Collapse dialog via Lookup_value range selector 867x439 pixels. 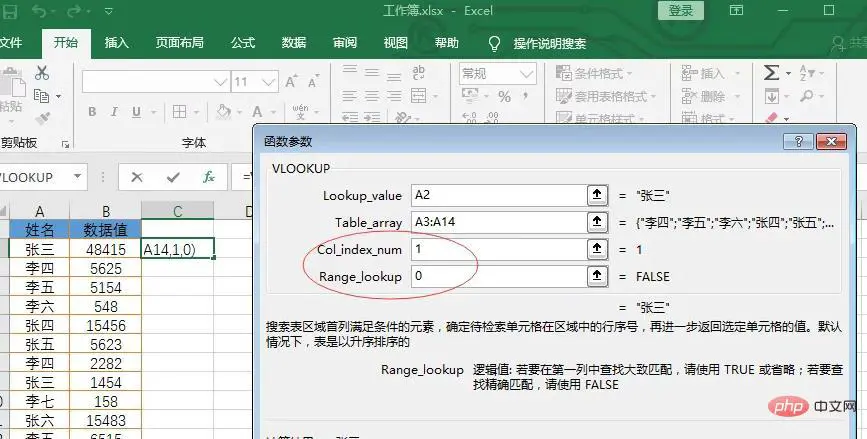(x=597, y=195)
